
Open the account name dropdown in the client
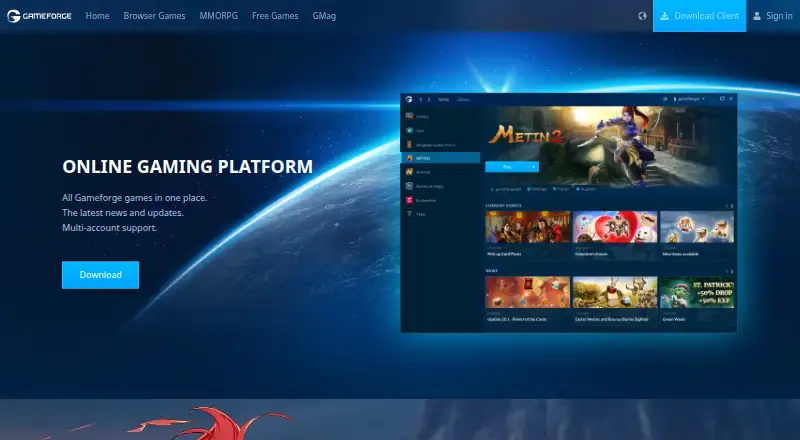(x=689, y=99)
